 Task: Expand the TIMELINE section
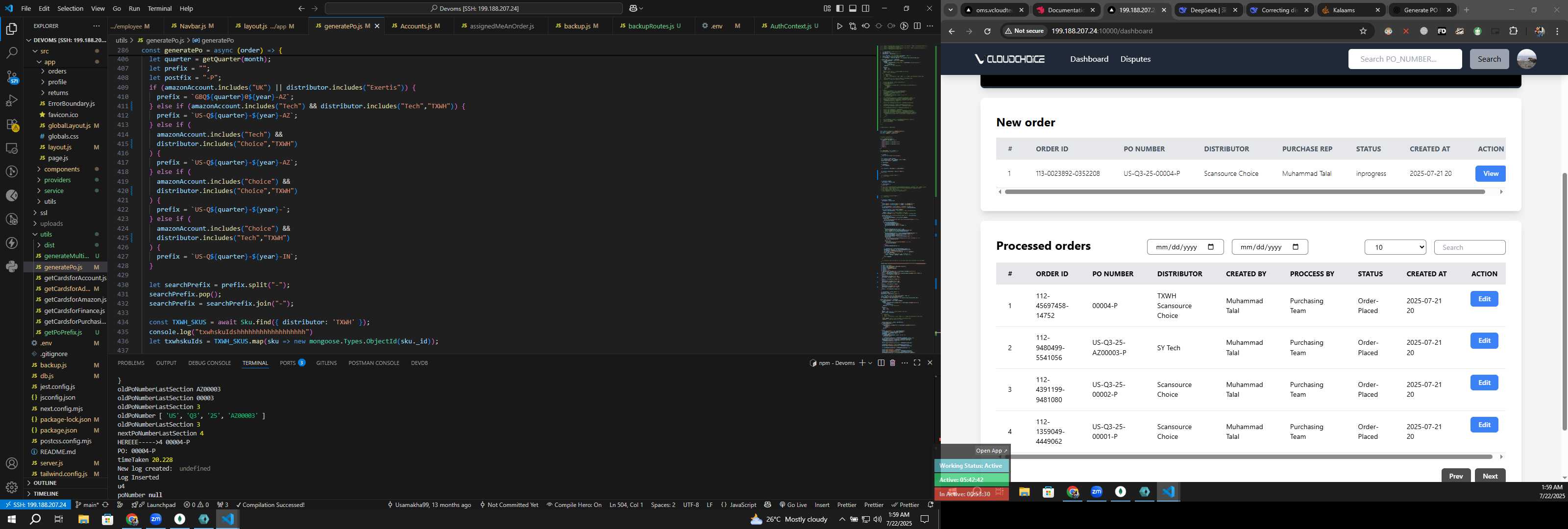46,494
